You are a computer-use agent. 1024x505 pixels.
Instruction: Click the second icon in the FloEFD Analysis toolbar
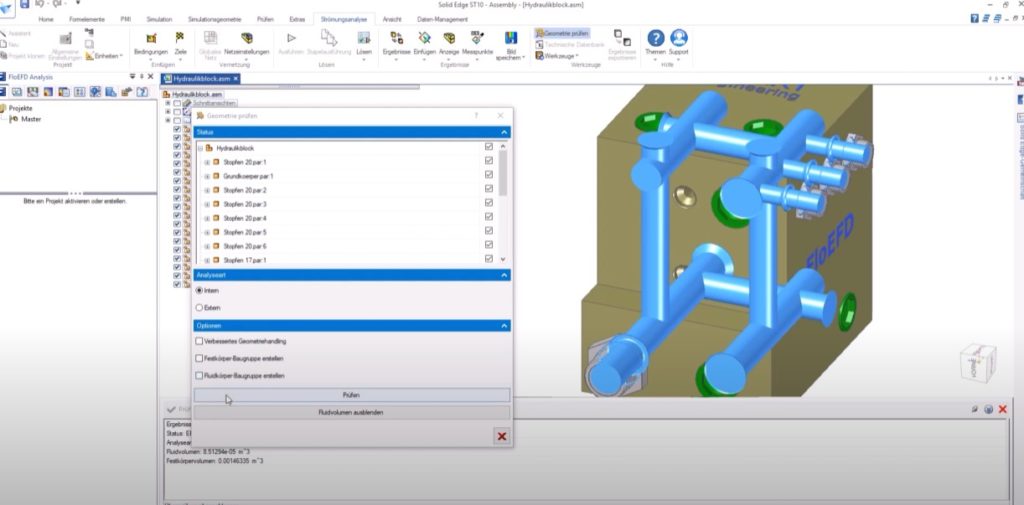18,92
